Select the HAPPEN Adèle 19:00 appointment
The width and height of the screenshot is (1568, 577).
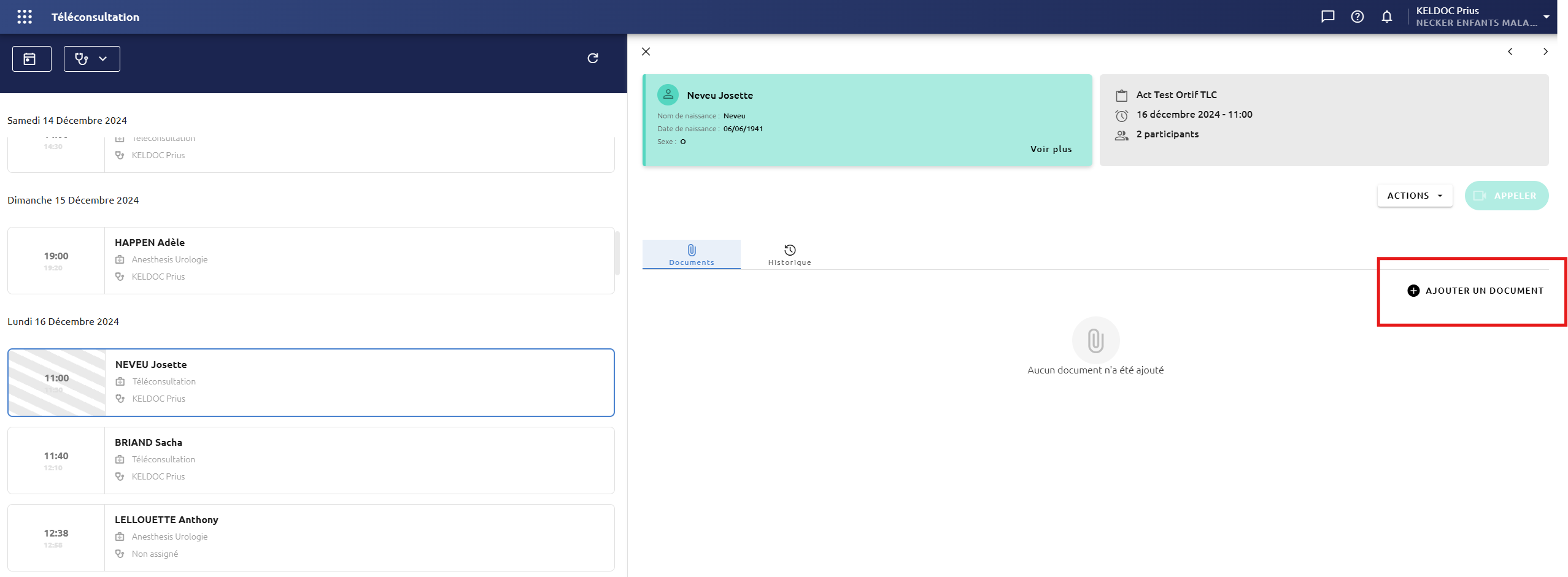tap(311, 261)
